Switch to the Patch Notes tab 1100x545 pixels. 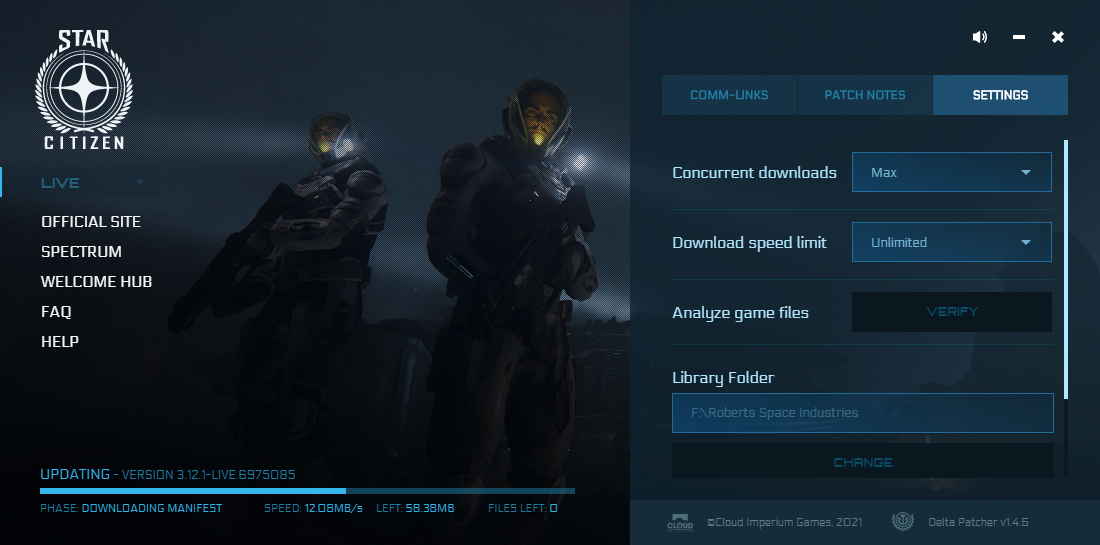[x=865, y=95]
